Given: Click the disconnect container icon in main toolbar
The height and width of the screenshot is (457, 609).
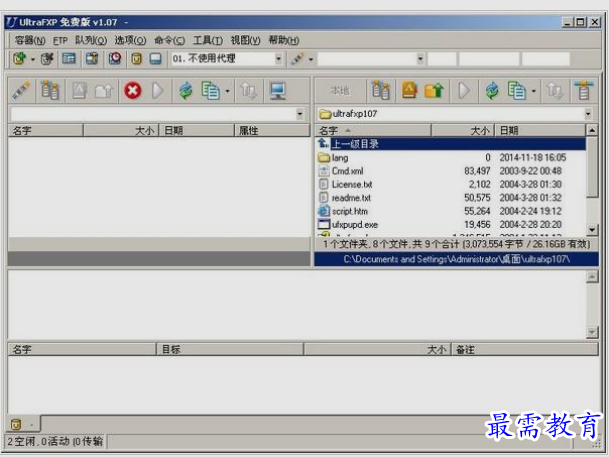Looking at the screenshot, I should (47, 59).
